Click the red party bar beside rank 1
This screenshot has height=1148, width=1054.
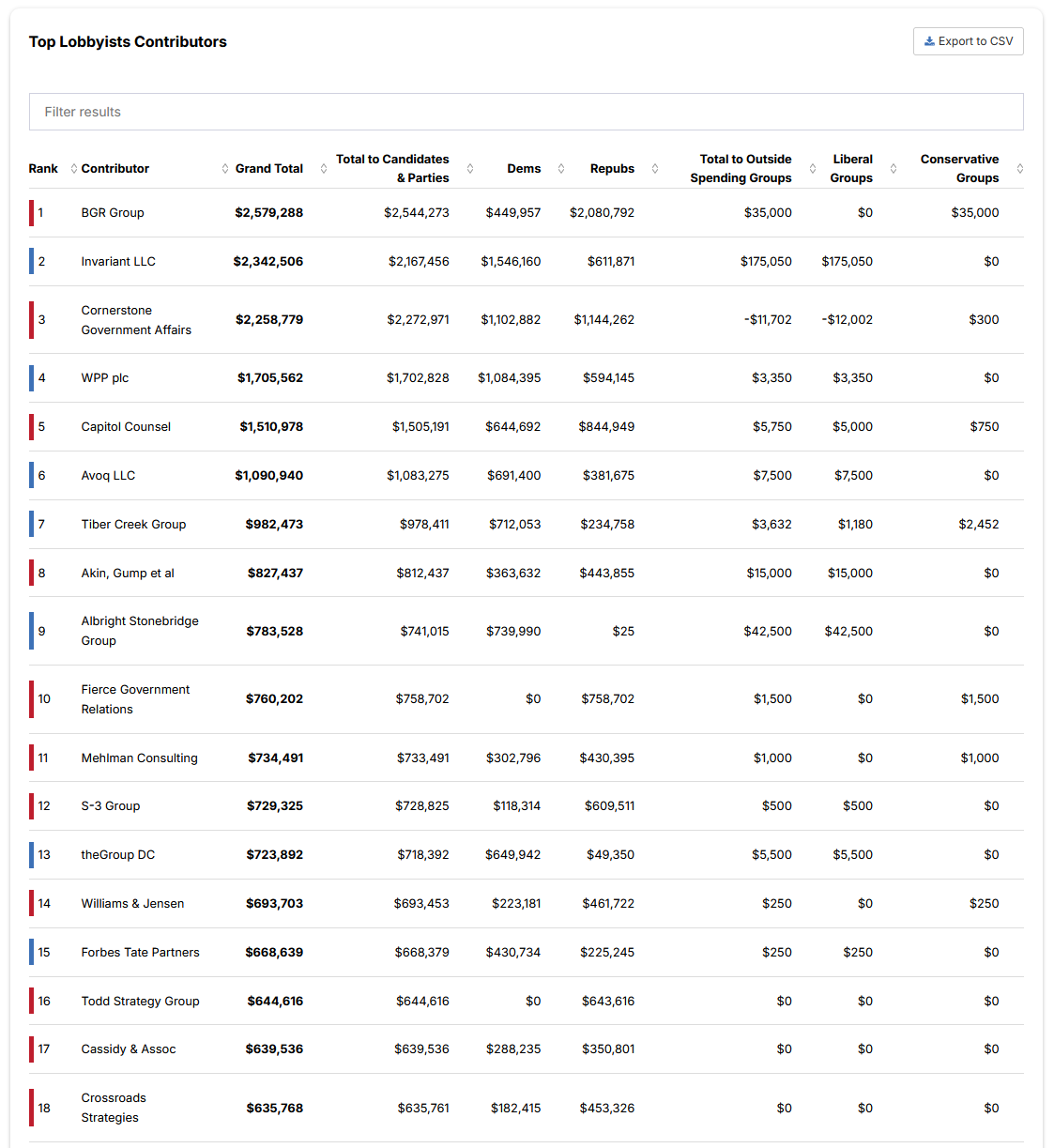click(31, 213)
